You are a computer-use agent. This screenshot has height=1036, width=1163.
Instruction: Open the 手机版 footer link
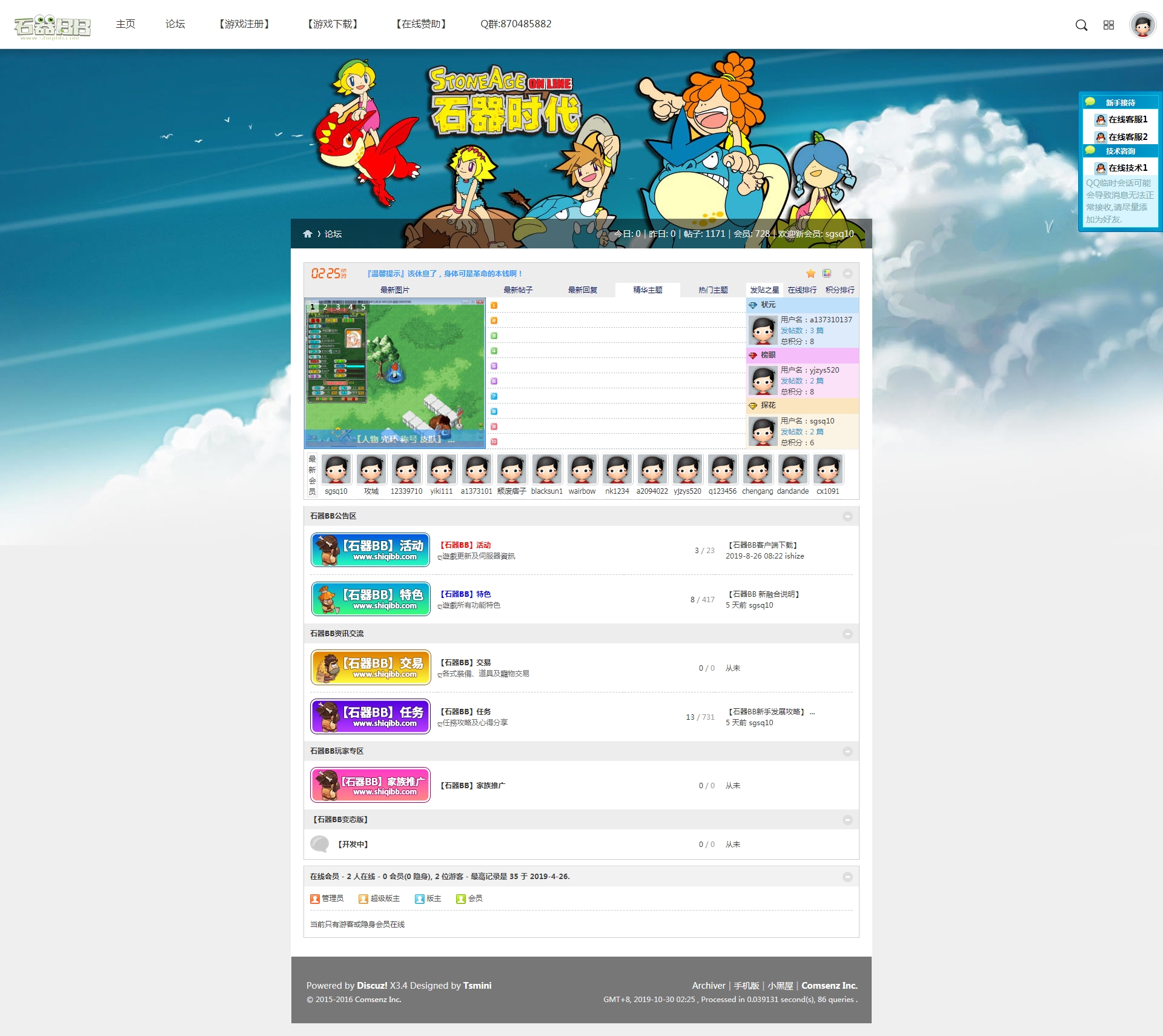click(x=746, y=986)
